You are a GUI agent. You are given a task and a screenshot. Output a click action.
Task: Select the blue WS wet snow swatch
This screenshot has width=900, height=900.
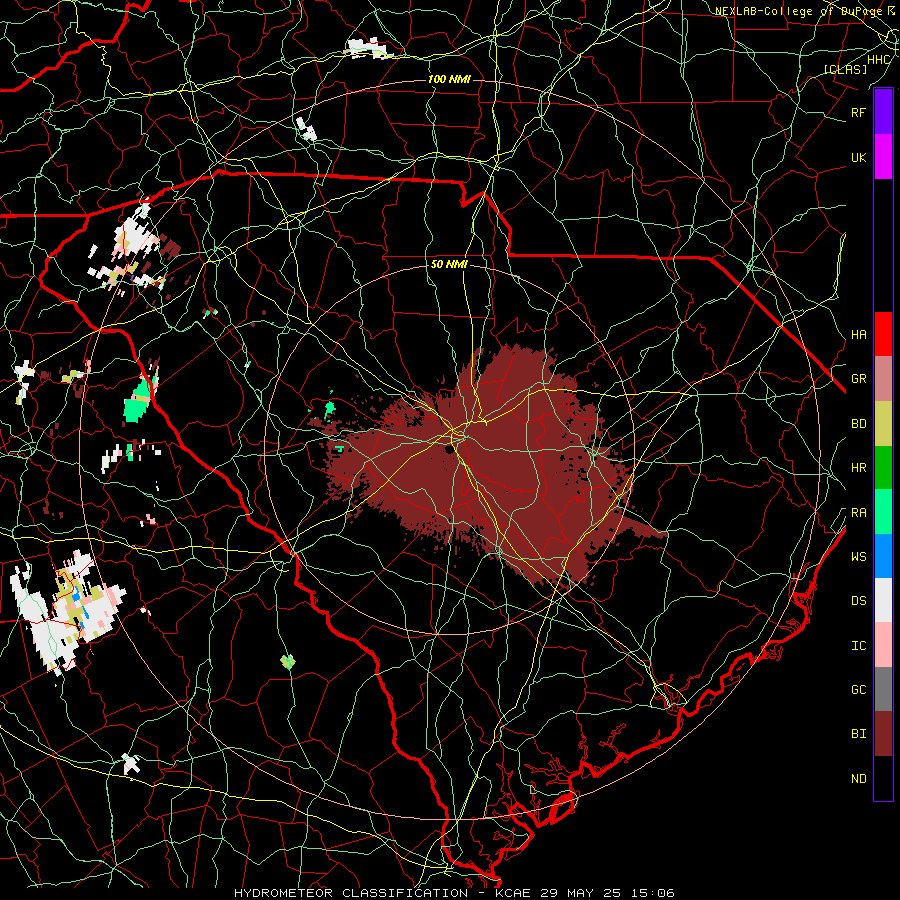(883, 556)
